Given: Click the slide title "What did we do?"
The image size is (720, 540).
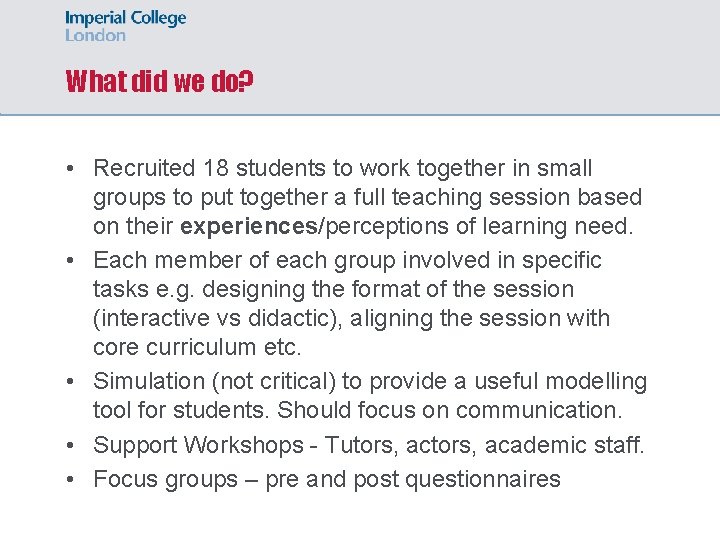Looking at the screenshot, I should 159,81.
